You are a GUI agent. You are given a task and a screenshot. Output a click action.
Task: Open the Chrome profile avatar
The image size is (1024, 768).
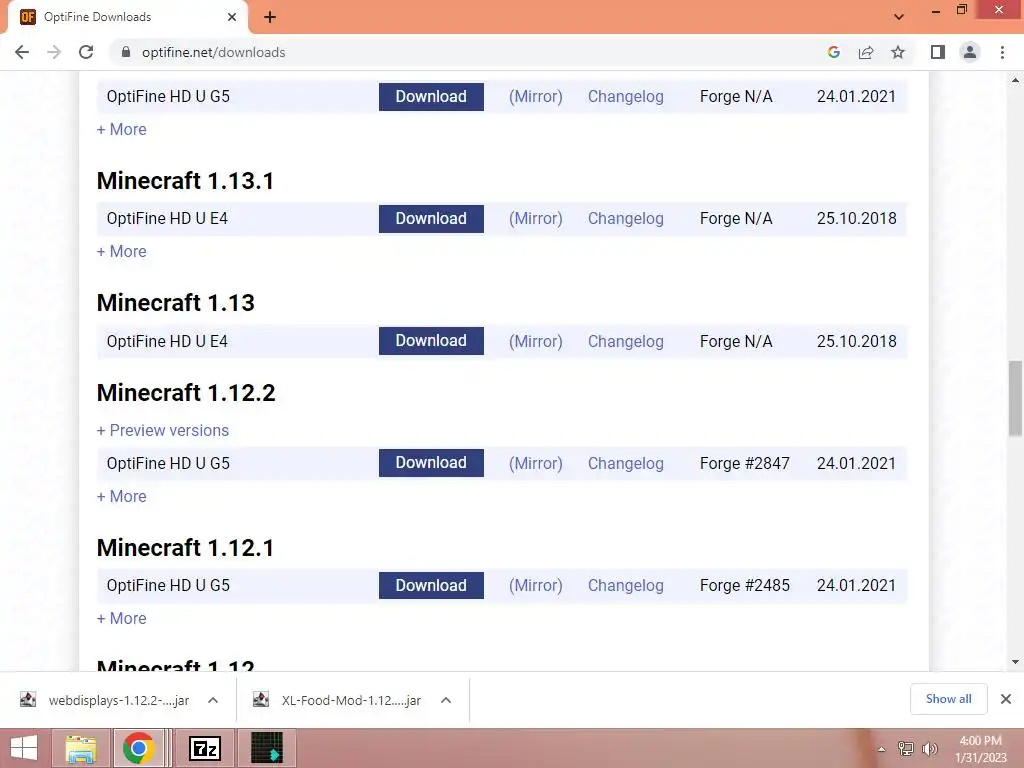(x=970, y=52)
